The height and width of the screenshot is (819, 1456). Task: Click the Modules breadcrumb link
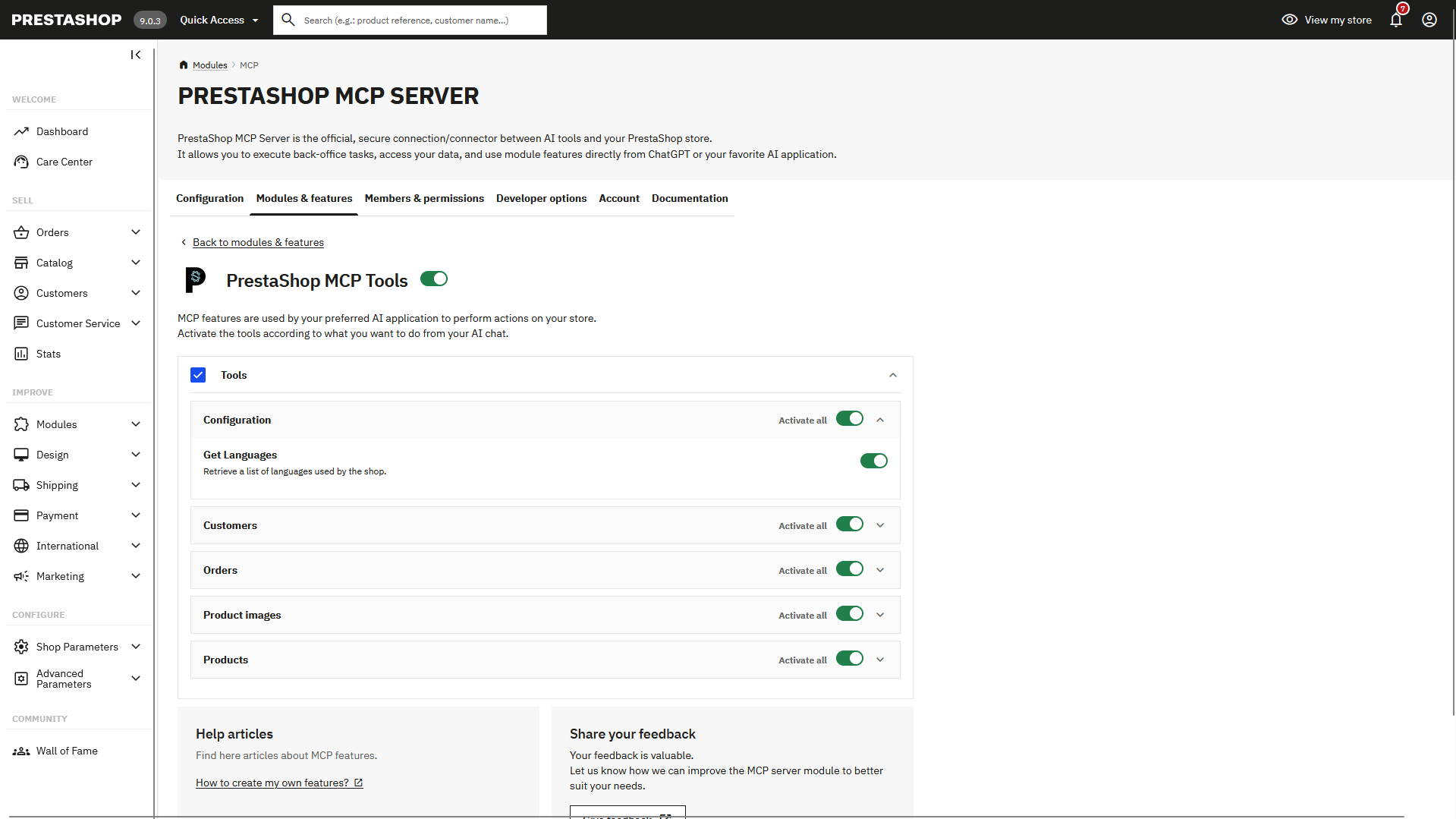[x=209, y=65]
